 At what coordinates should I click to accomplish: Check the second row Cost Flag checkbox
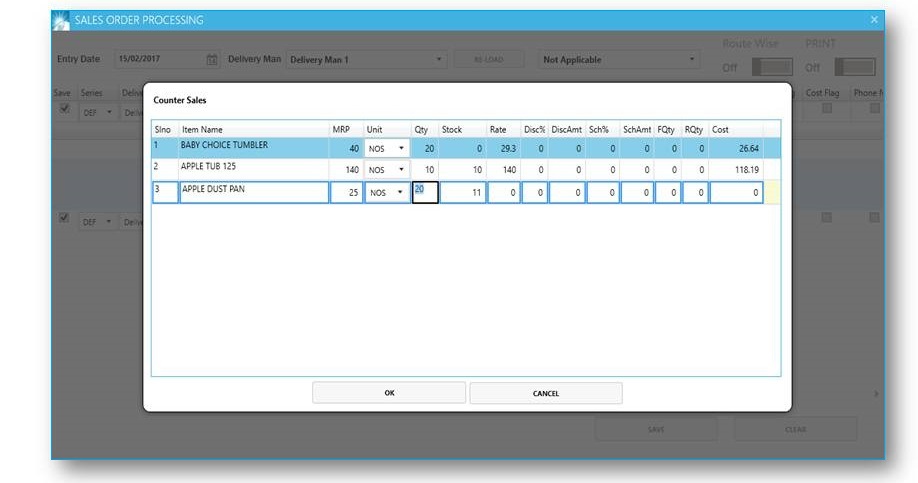826,217
